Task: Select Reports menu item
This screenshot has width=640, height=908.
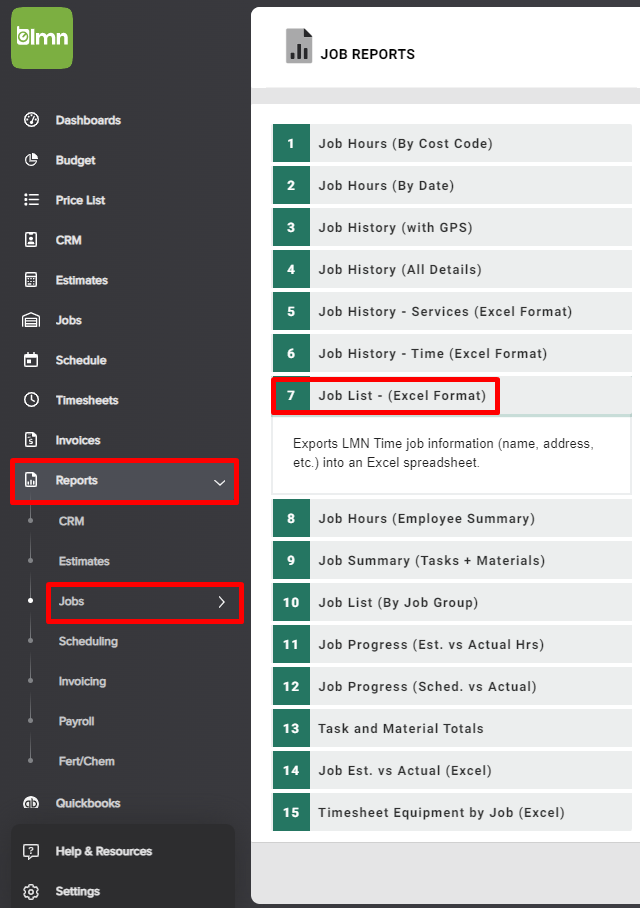Action: tap(124, 481)
